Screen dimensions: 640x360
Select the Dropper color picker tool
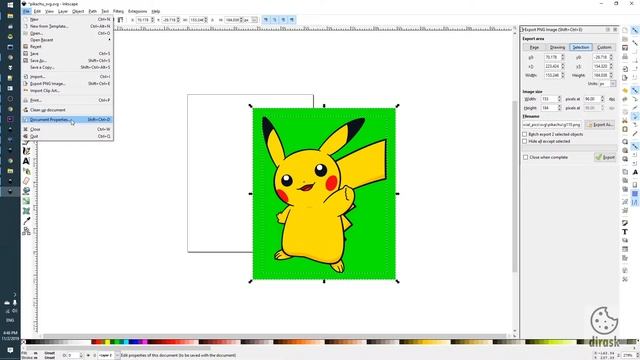26,221
